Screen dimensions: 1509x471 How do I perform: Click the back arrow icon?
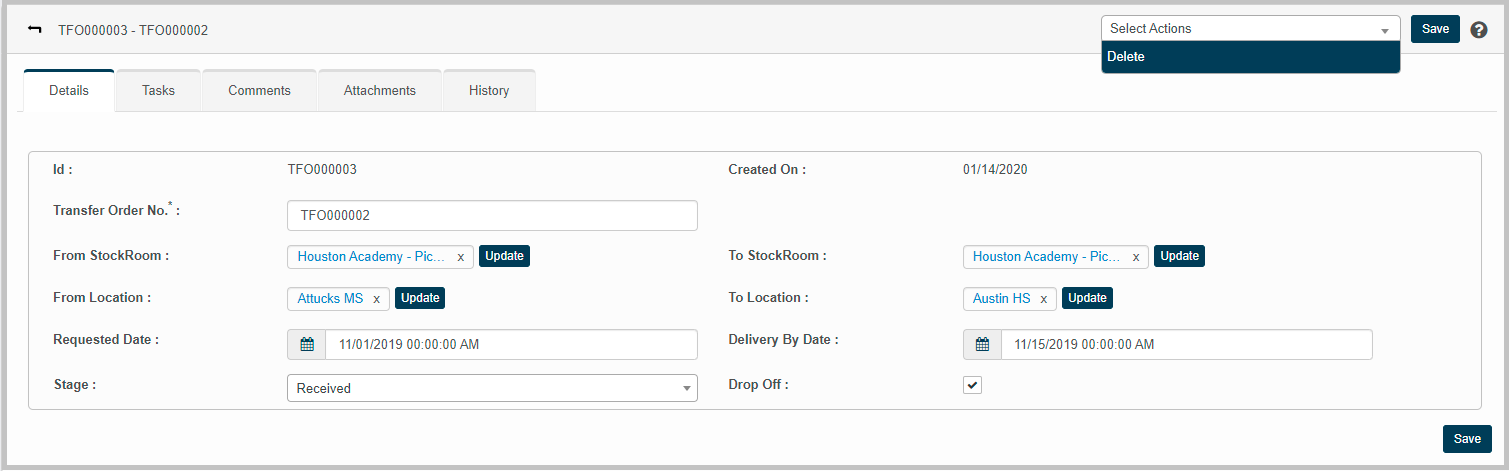tap(35, 30)
